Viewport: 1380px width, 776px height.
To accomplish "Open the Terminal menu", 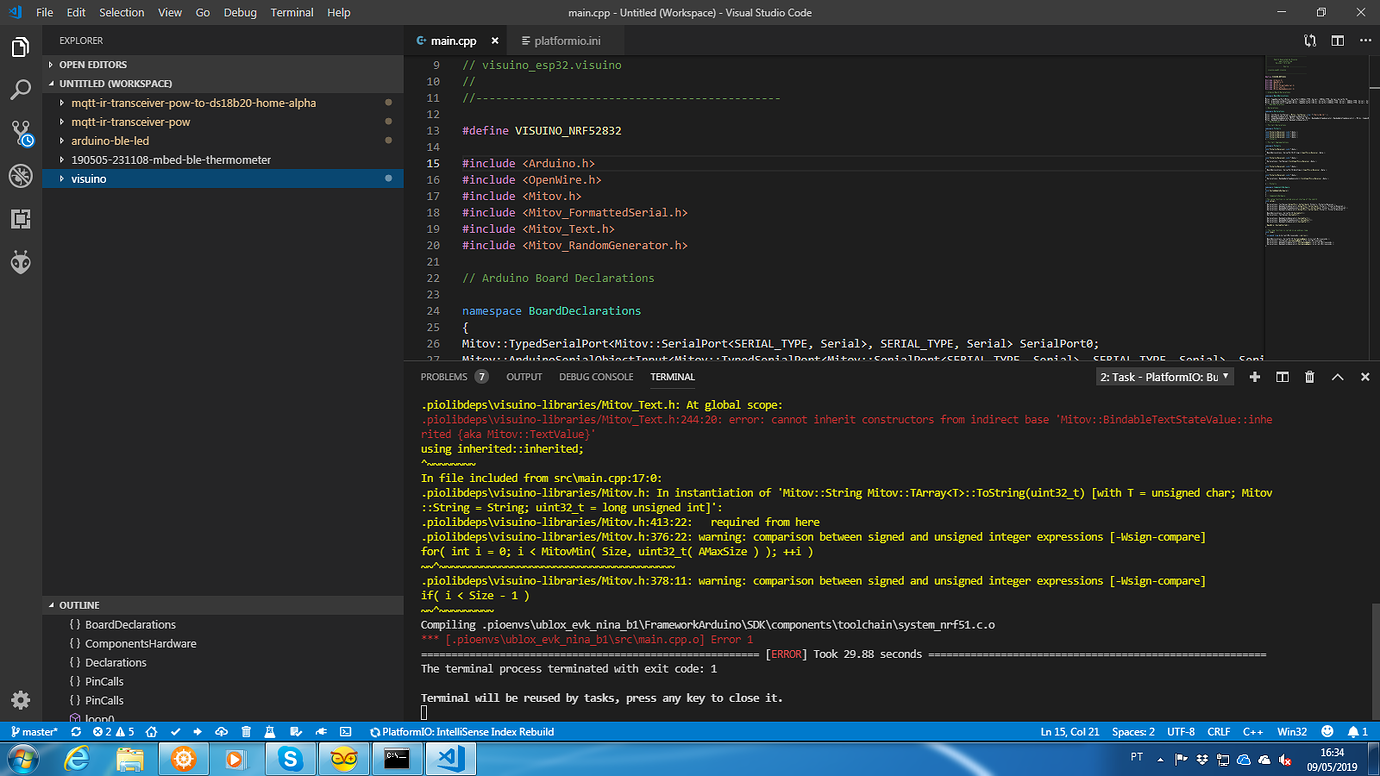I will [292, 12].
